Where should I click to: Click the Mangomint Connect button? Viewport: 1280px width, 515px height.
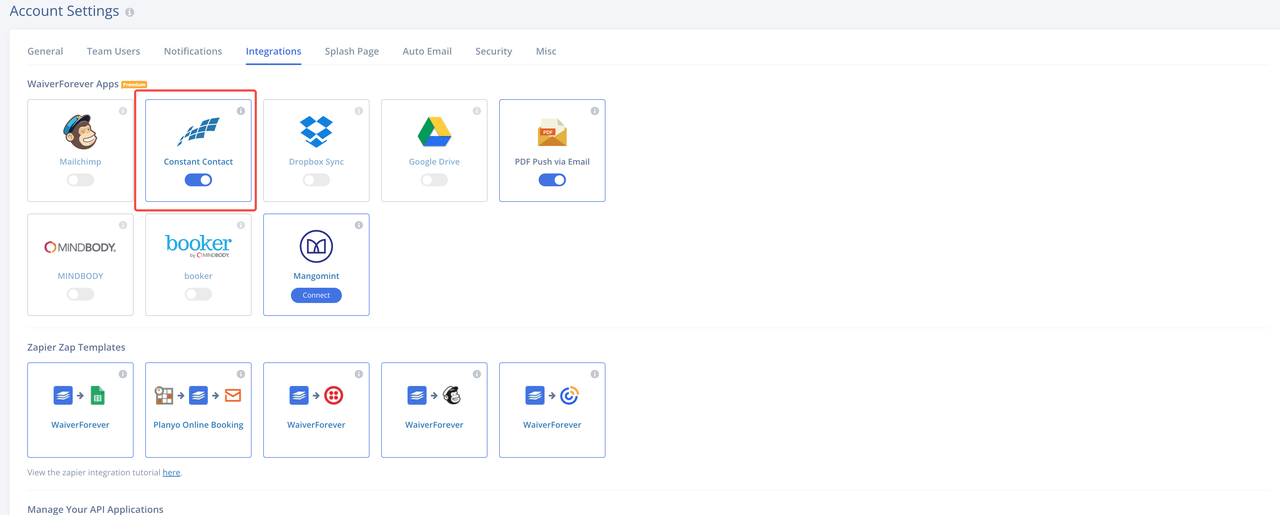pos(316,295)
